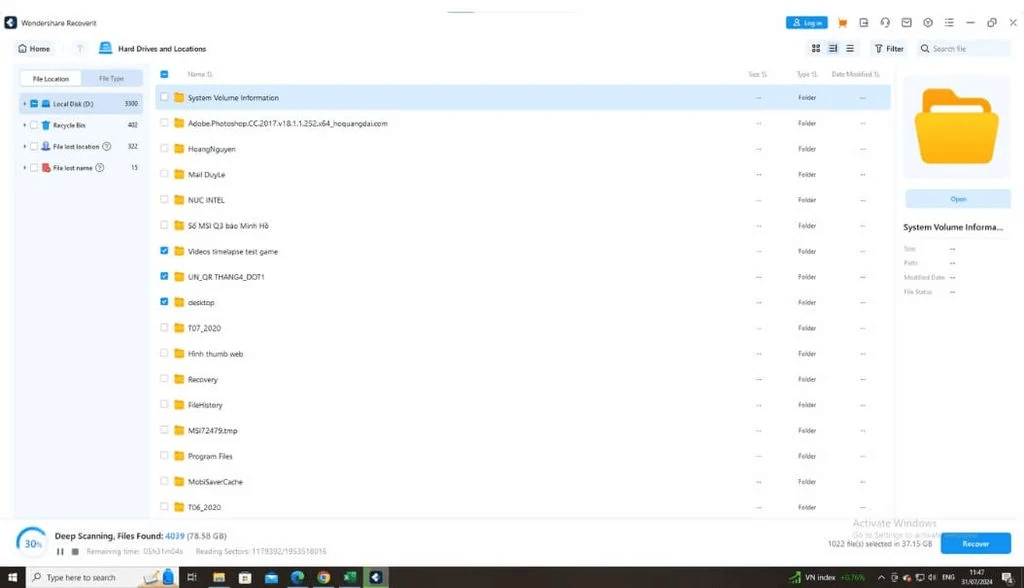Expand the File lost name node
This screenshot has height=588, width=1024.
(x=25, y=168)
